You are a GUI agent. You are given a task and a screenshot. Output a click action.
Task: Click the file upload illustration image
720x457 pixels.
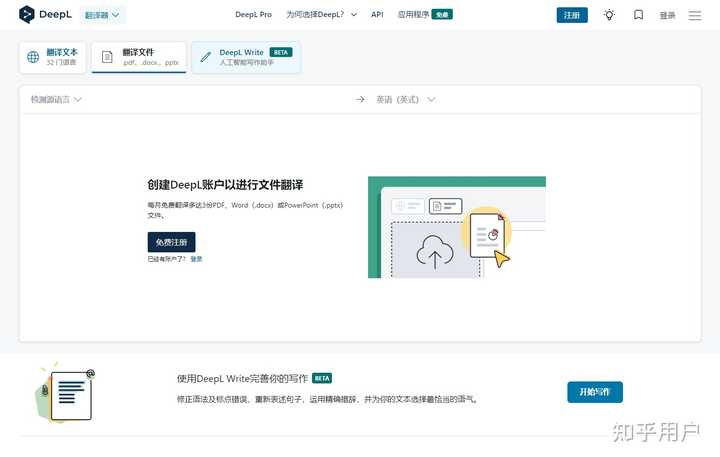(457, 227)
